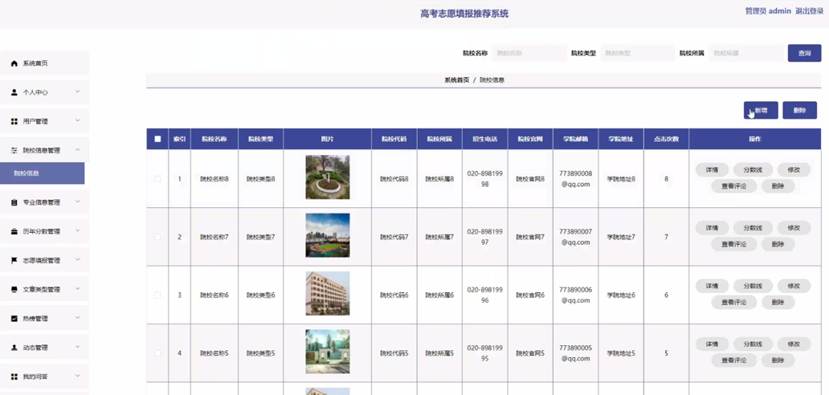Open the building photo thumbnail in row 3
The height and width of the screenshot is (395, 829).
pyautogui.click(x=327, y=293)
